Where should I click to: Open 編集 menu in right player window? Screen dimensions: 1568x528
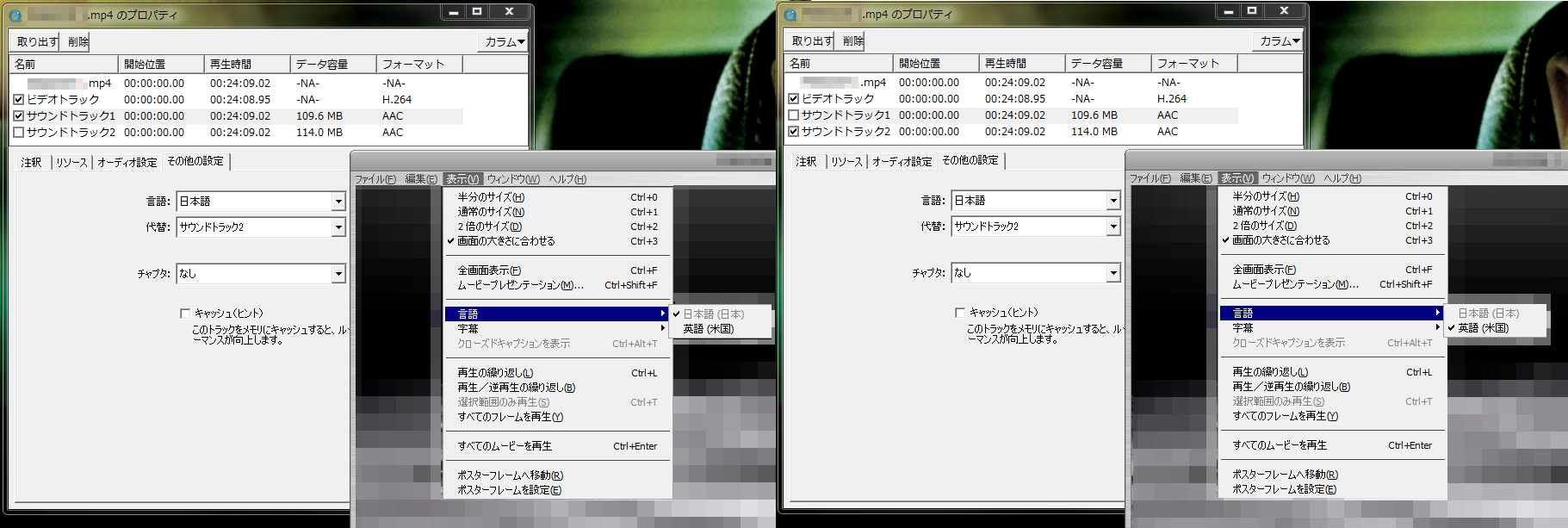(x=1196, y=178)
